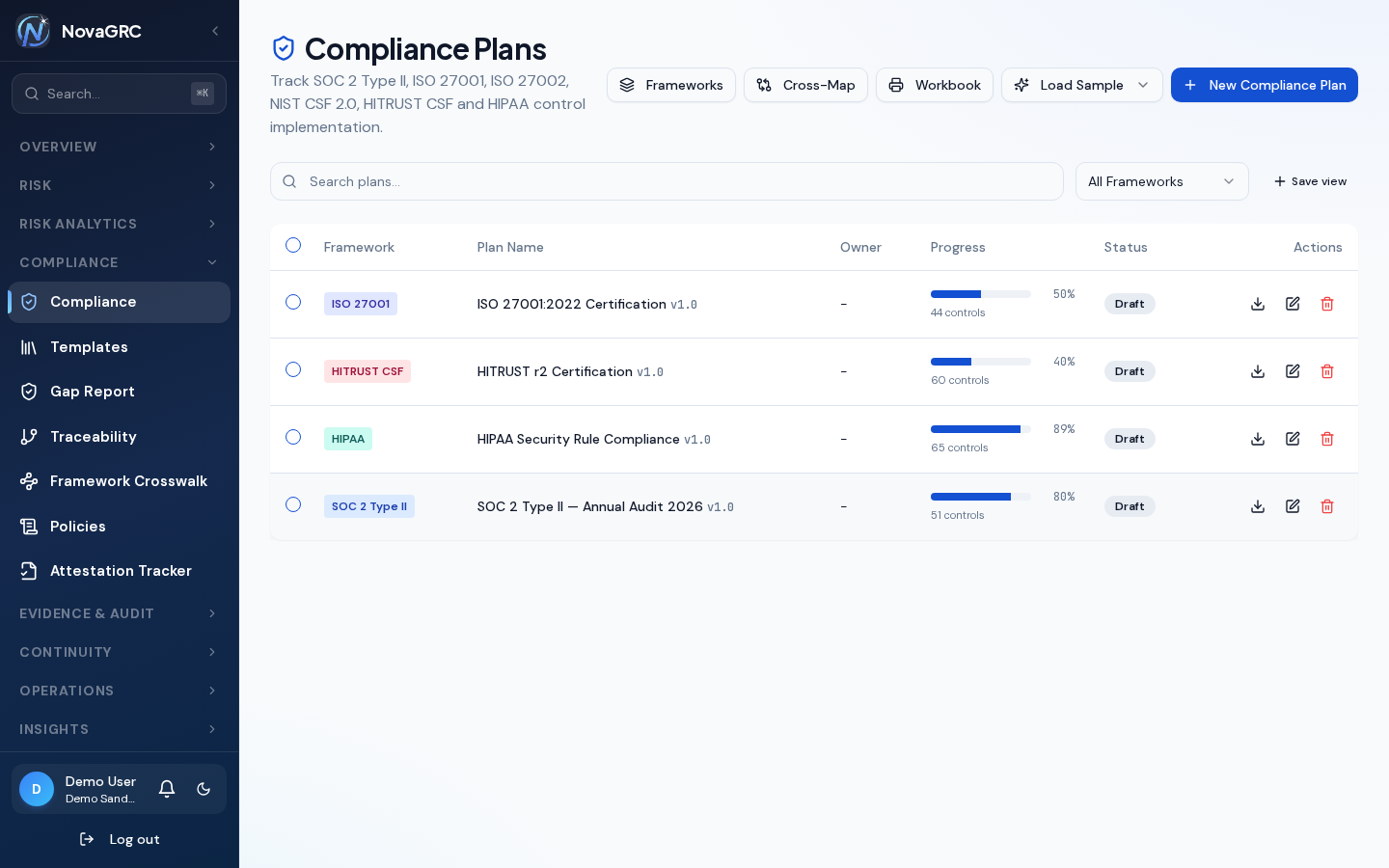Viewport: 1389px width, 868px height.
Task: Click the green HIPAA framework badge
Action: pos(348,439)
